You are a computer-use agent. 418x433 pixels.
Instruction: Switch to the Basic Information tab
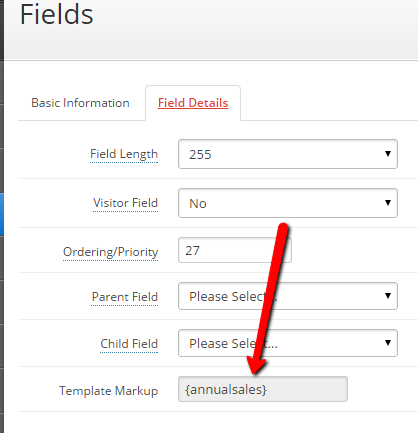click(80, 103)
